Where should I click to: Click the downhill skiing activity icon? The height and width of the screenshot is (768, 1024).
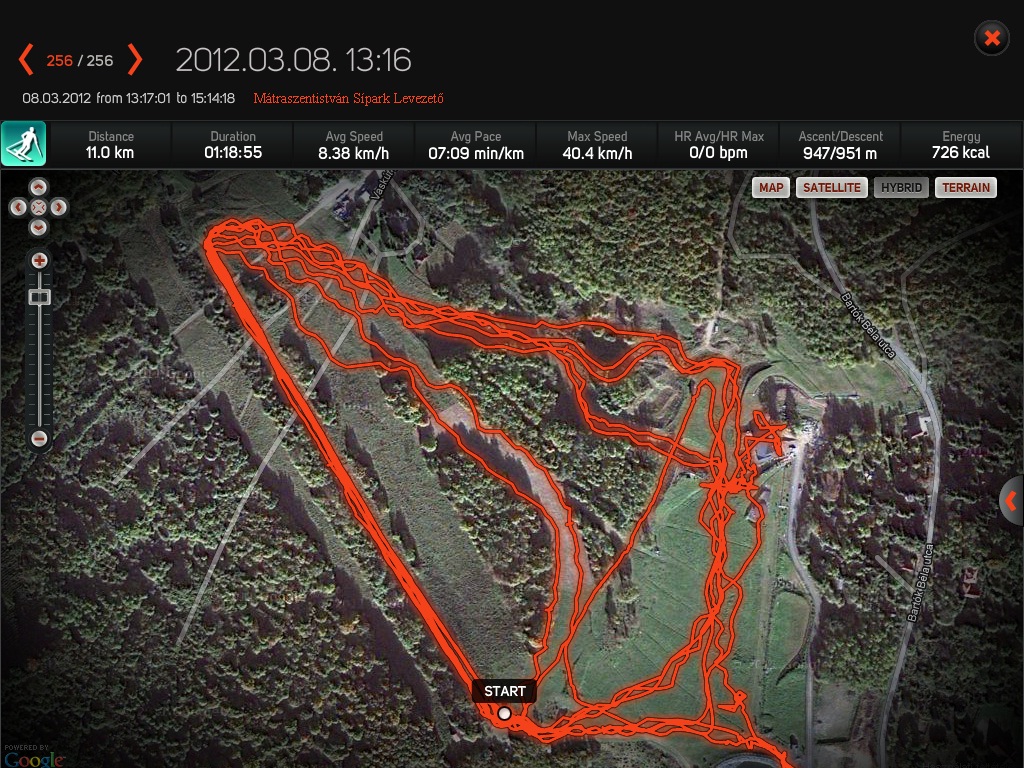(24, 144)
